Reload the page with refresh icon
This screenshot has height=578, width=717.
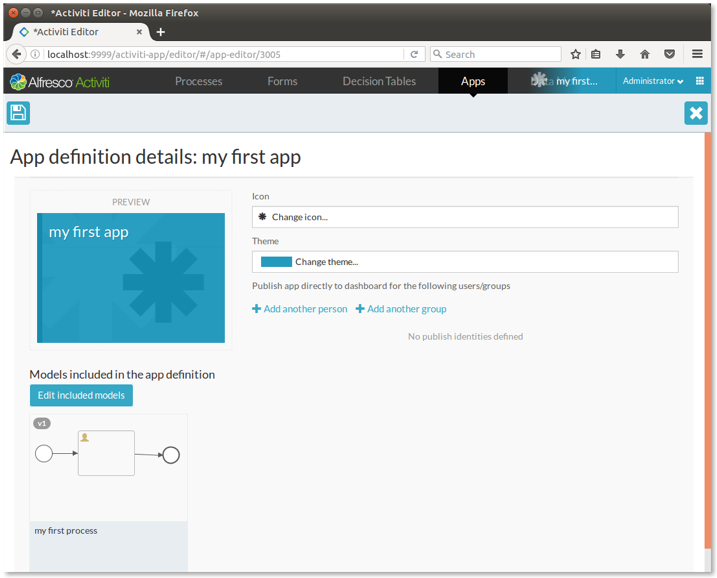point(414,54)
